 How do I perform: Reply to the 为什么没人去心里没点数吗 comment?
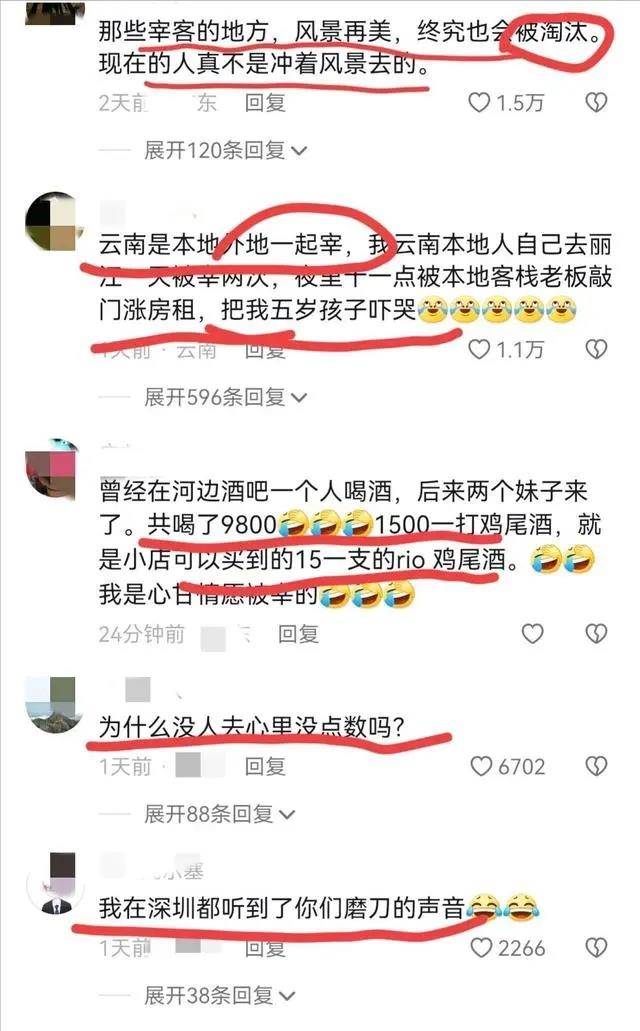[x=265, y=766]
